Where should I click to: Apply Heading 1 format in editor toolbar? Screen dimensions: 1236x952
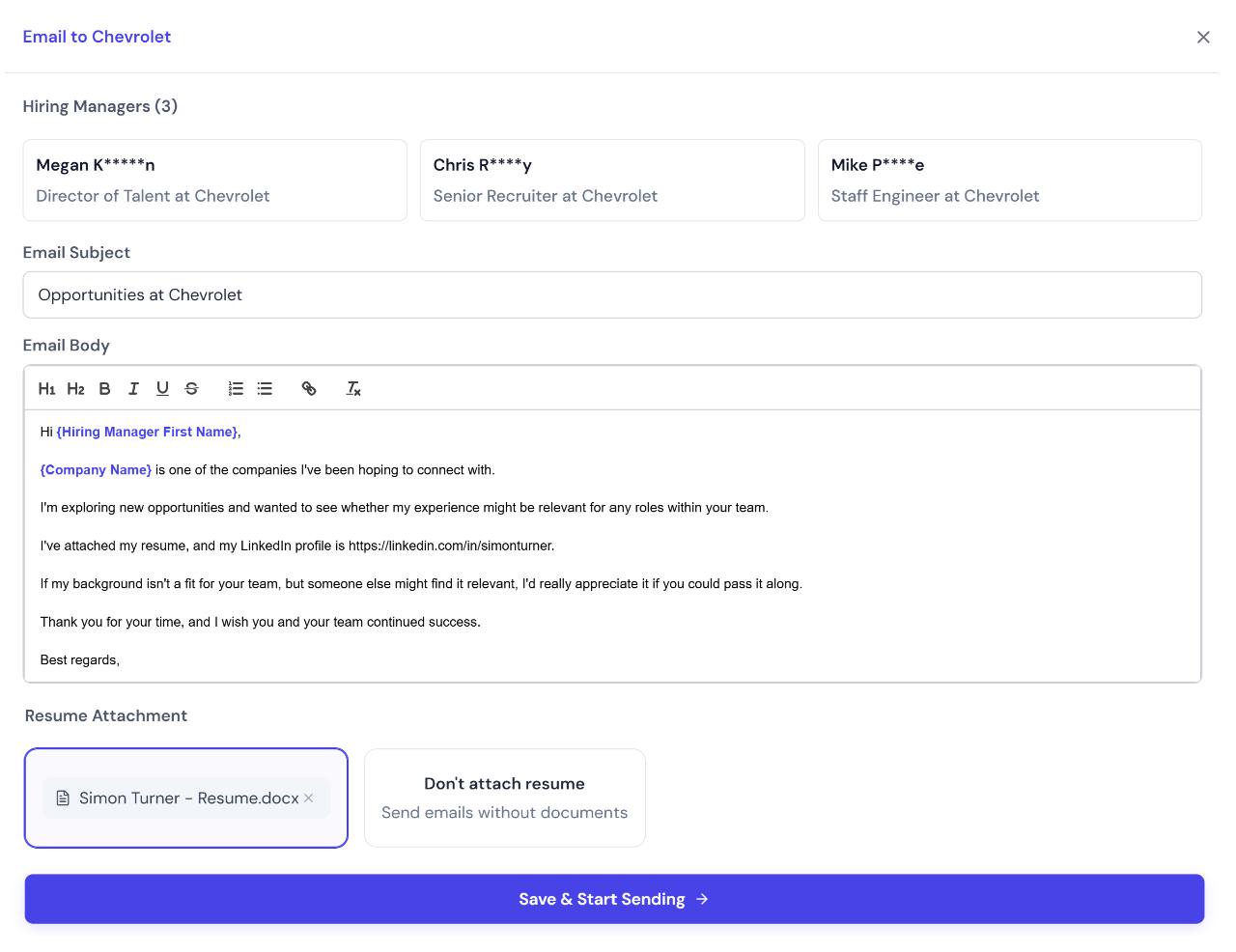point(46,388)
